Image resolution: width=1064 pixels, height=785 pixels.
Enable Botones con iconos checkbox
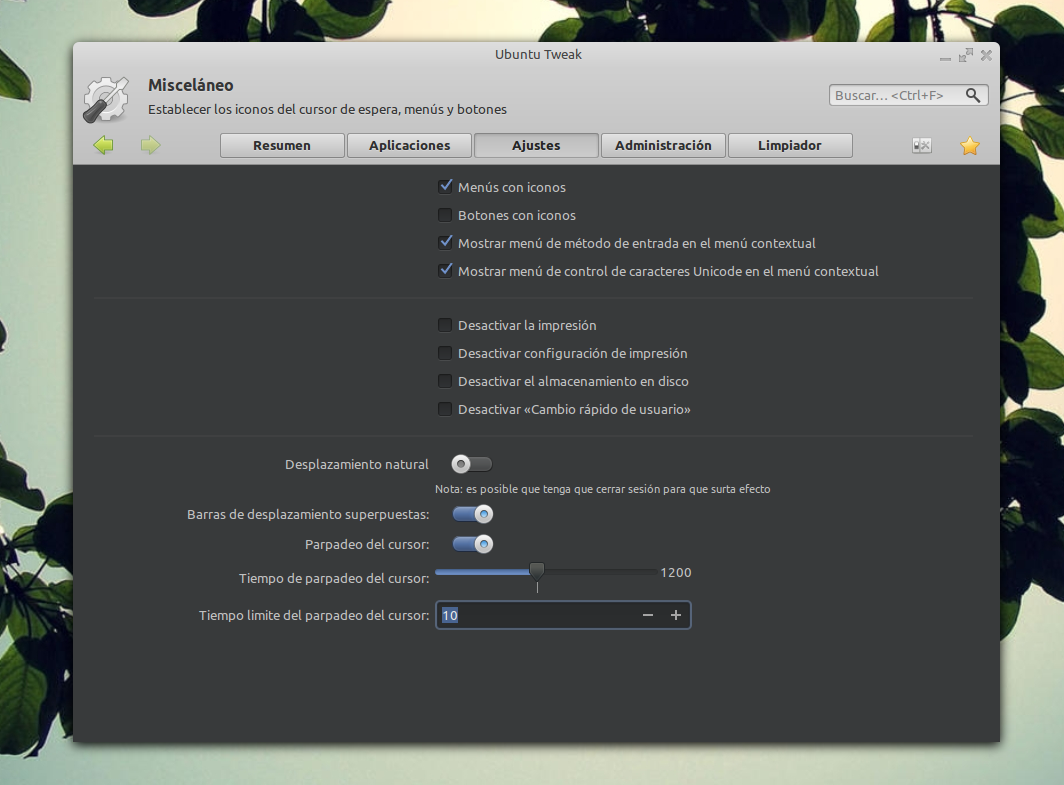click(x=445, y=215)
